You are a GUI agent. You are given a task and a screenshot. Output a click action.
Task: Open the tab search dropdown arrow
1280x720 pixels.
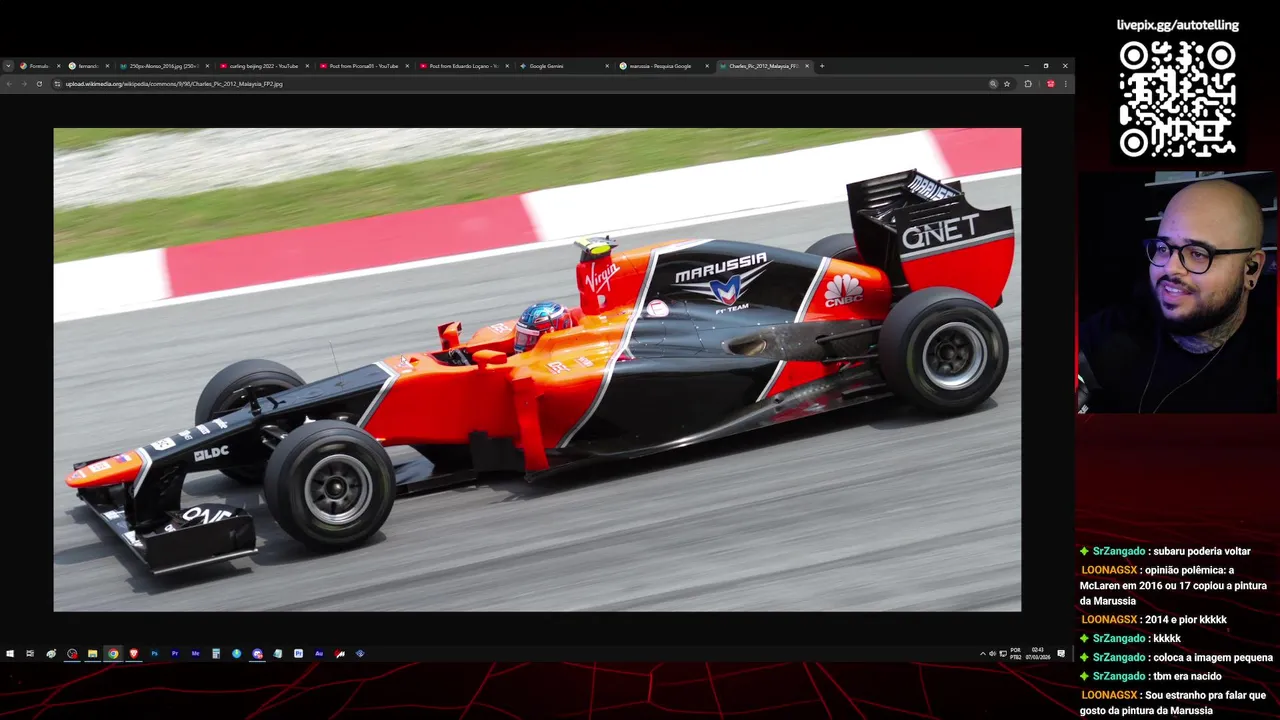click(x=8, y=66)
